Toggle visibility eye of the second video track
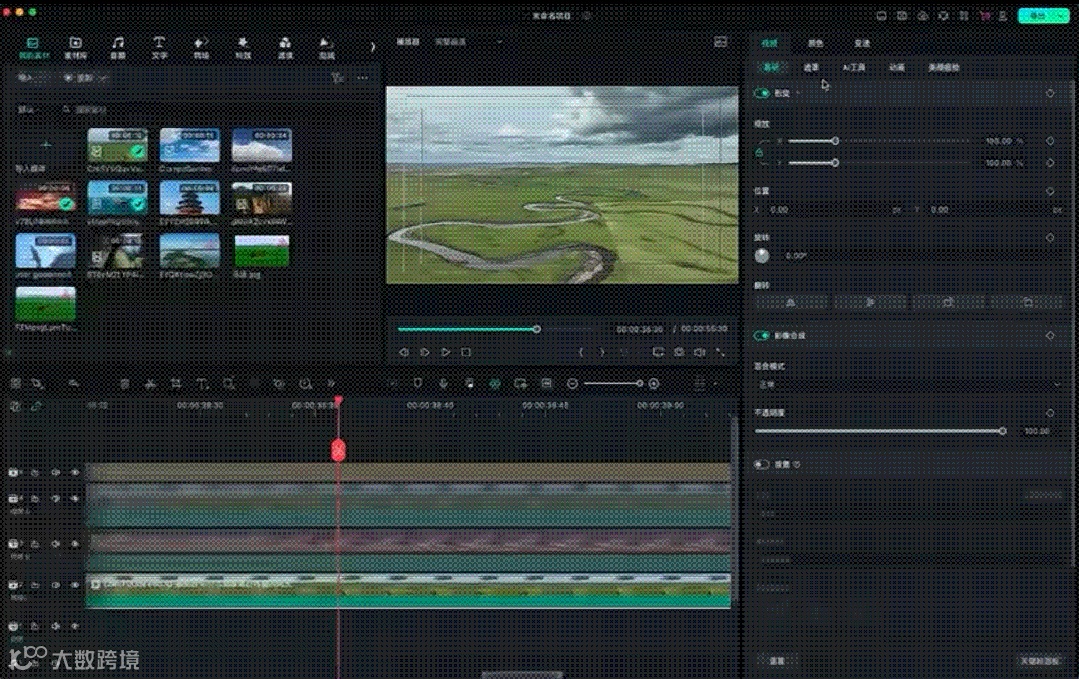 point(75,499)
